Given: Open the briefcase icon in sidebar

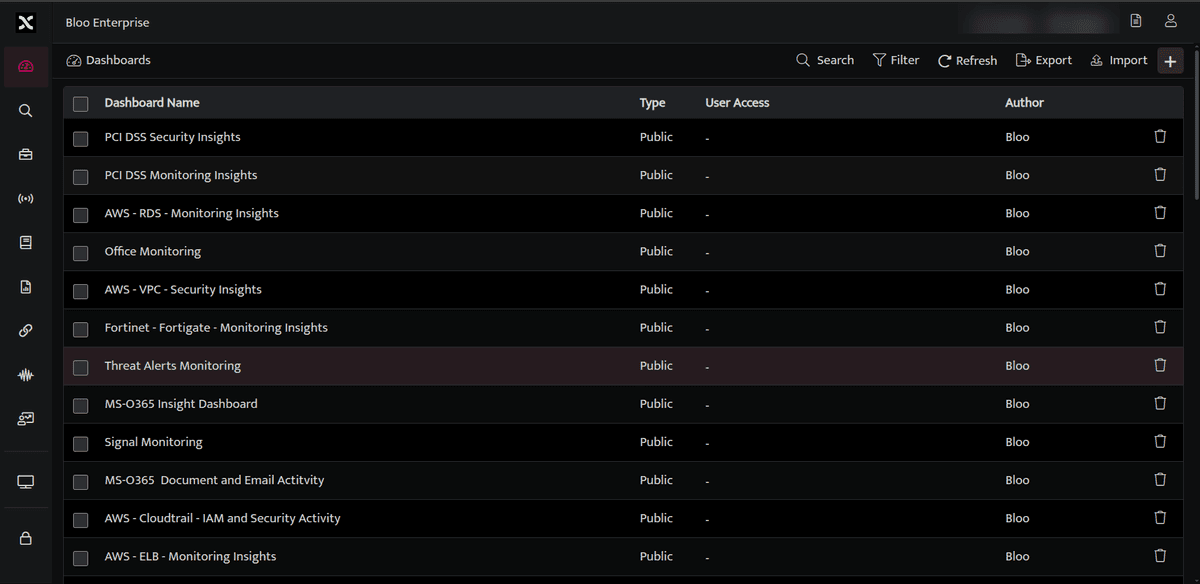Looking at the screenshot, I should (26, 154).
